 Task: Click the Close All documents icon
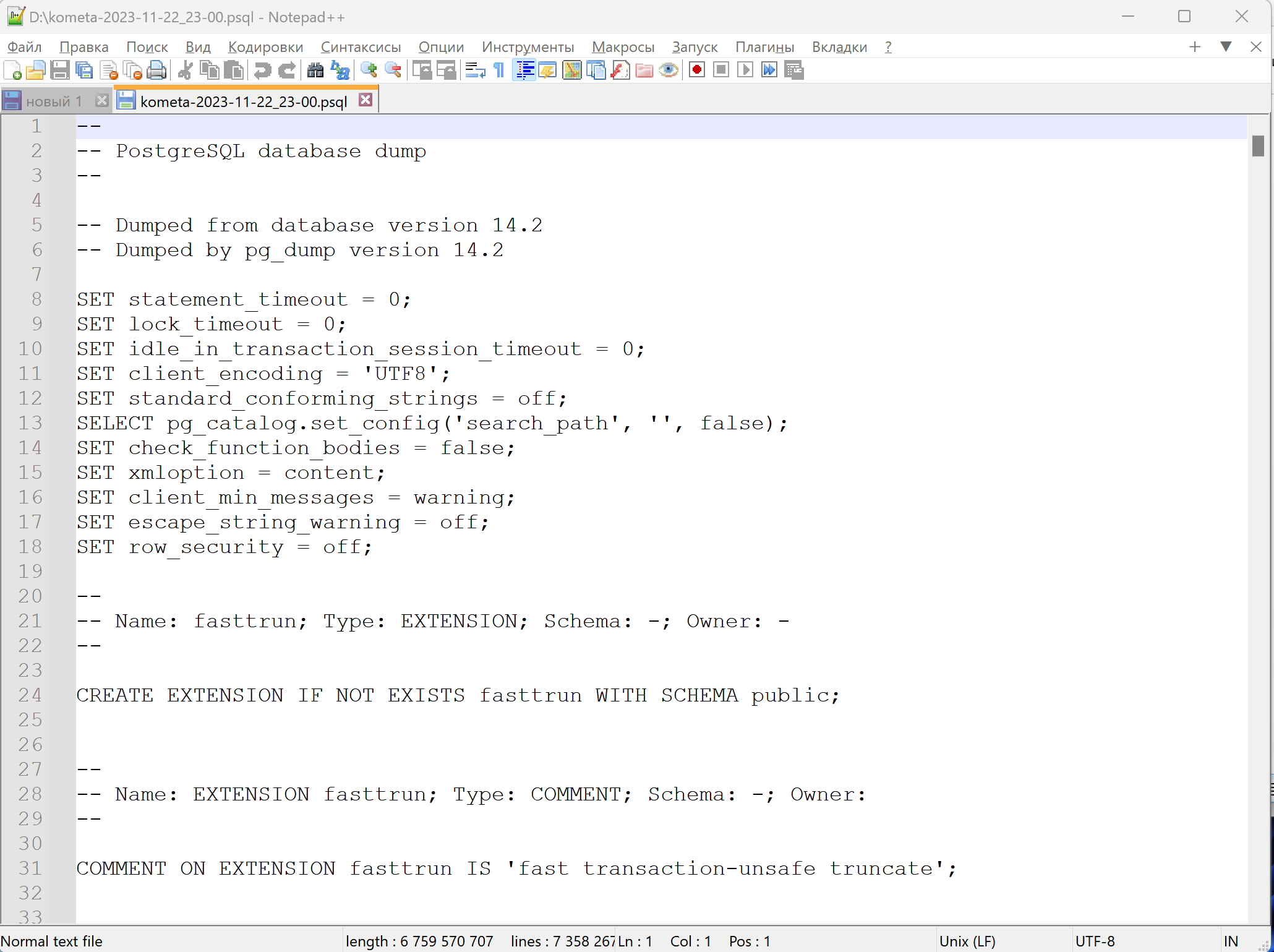(133, 71)
